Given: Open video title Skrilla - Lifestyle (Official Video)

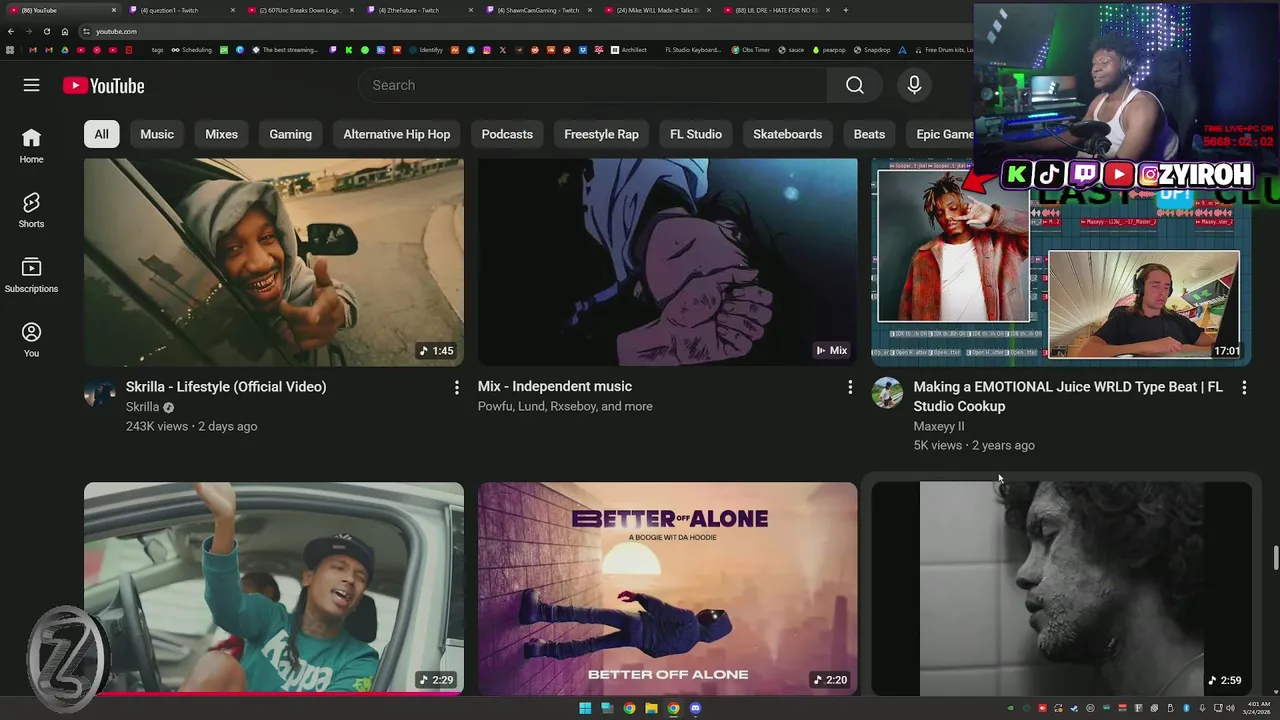Looking at the screenshot, I should point(226,387).
